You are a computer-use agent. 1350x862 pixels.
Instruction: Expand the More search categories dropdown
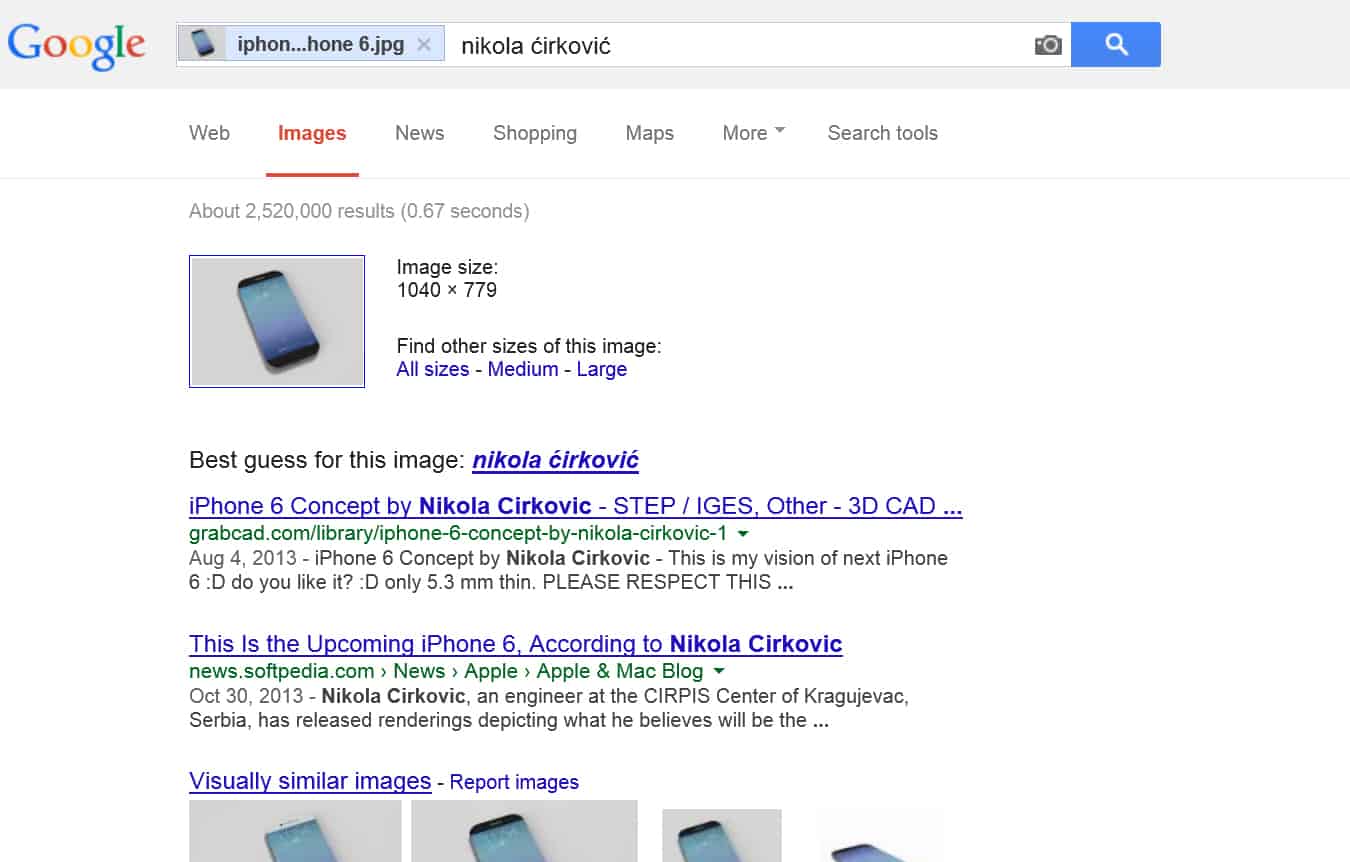[753, 133]
